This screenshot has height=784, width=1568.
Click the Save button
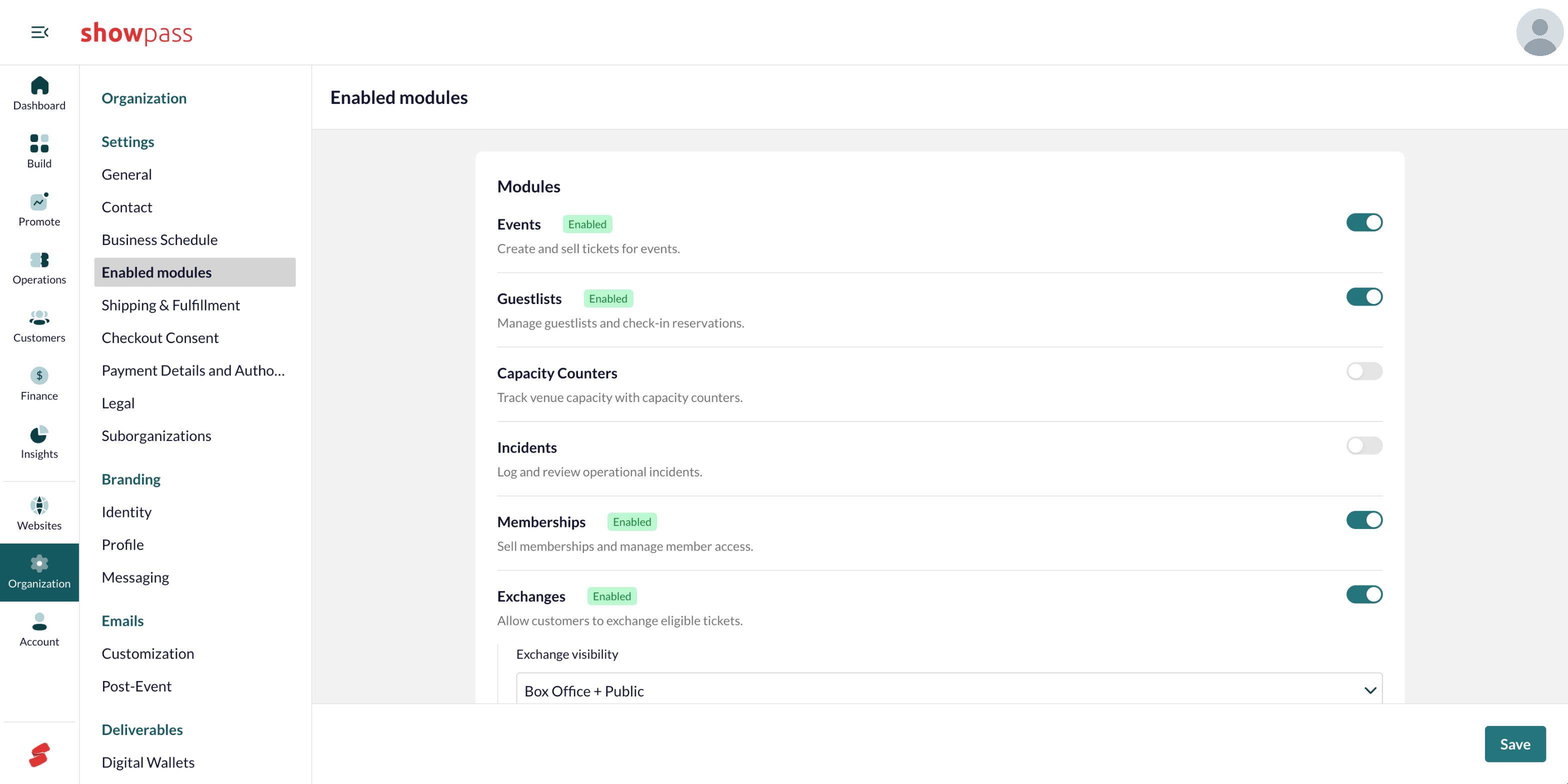pyautogui.click(x=1514, y=744)
